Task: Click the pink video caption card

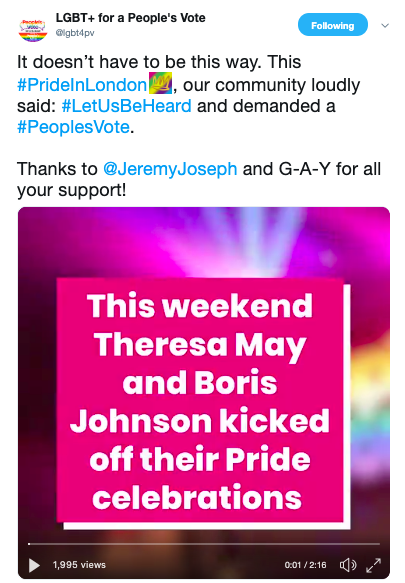Action: click(200, 400)
